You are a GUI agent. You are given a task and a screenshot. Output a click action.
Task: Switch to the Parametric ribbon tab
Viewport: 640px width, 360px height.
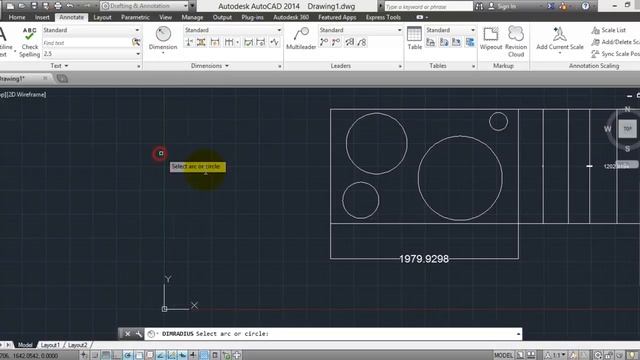click(135, 17)
